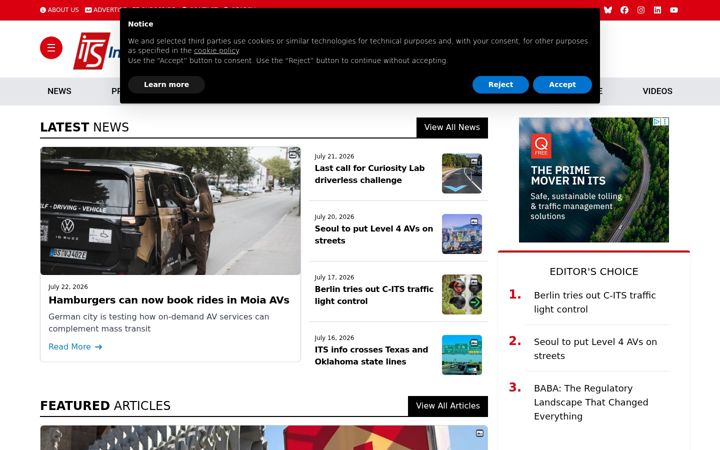Open Editor's Choice BABA regulatory landscape article
720x450 pixels.
tap(591, 402)
